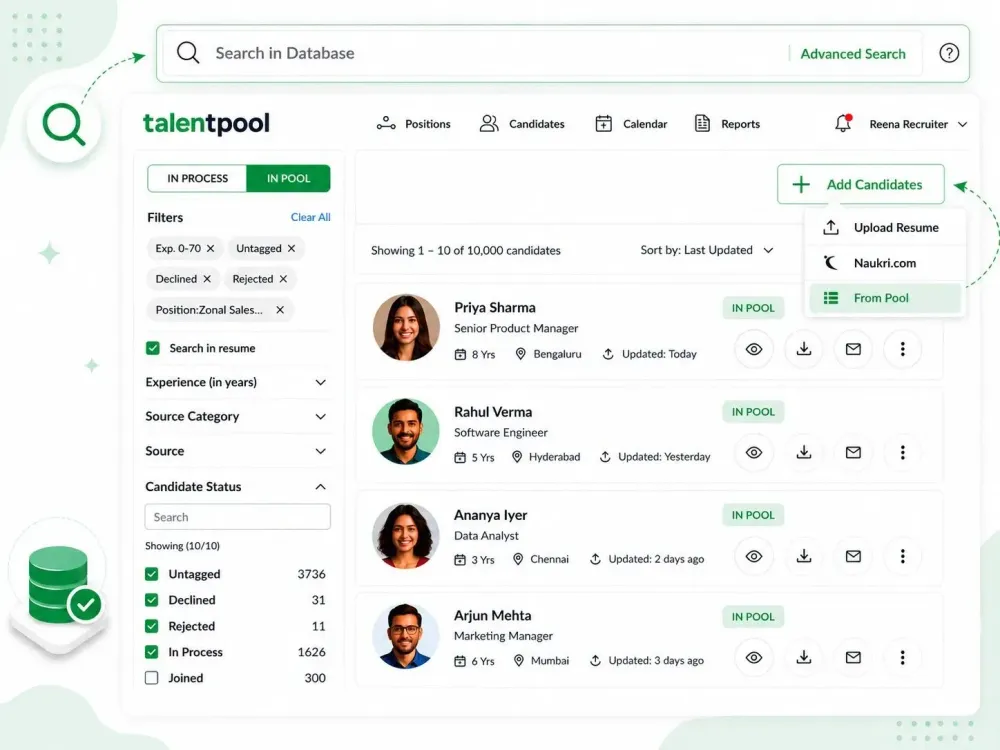Screen dimensions: 1000x750
Task: Email Rahul Verma via envelope icon
Action: point(853,453)
